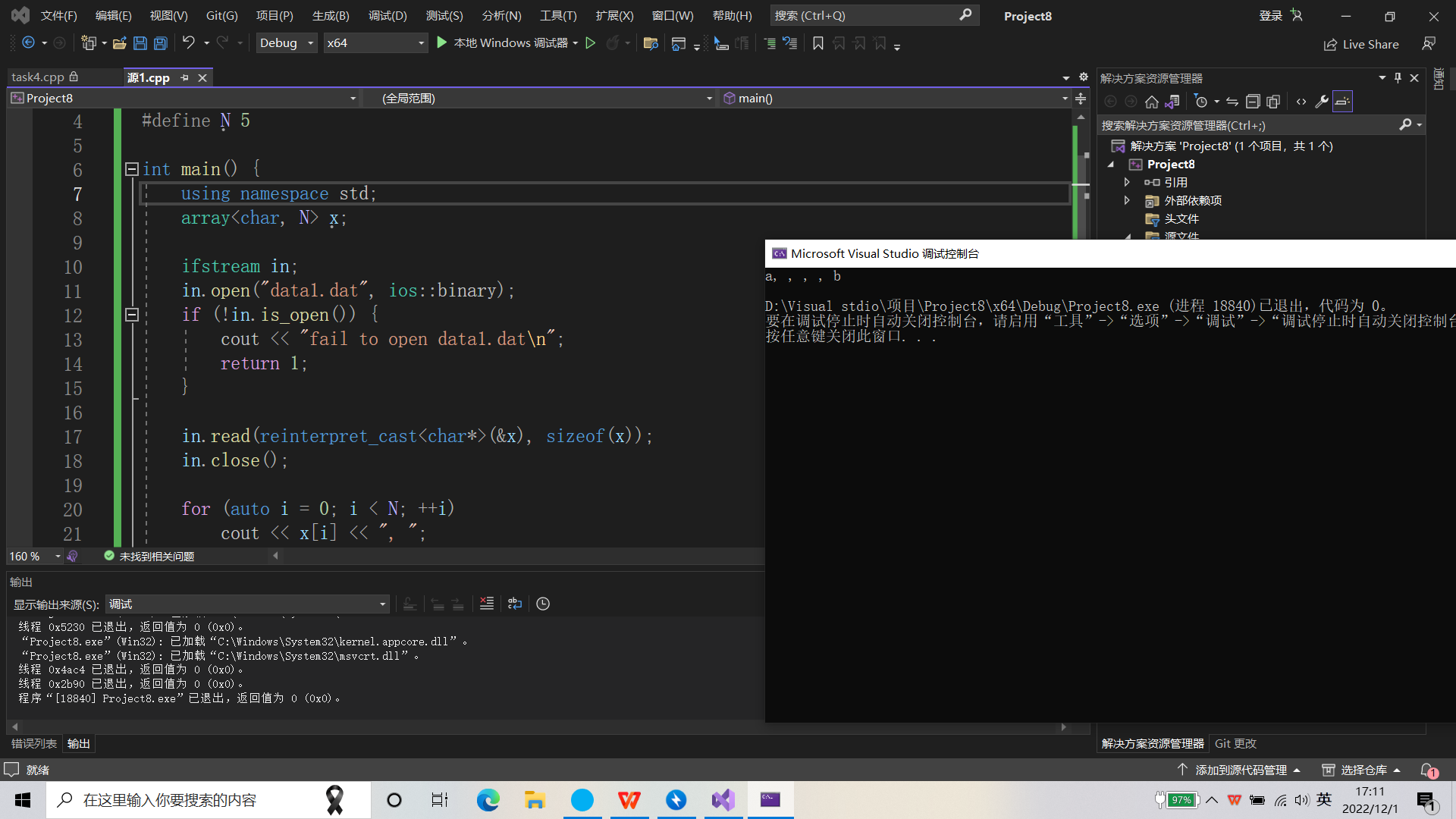The width and height of the screenshot is (1456, 819).
Task: Click the Save All toolbar icon
Action: (161, 43)
